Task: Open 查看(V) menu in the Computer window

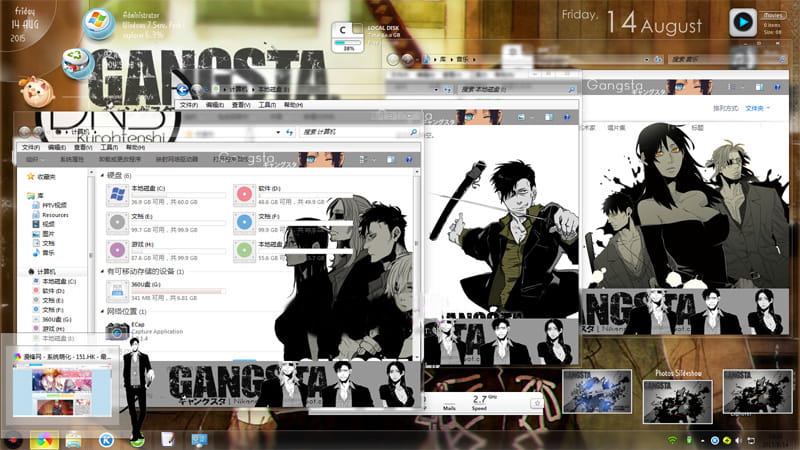Action: point(83,147)
